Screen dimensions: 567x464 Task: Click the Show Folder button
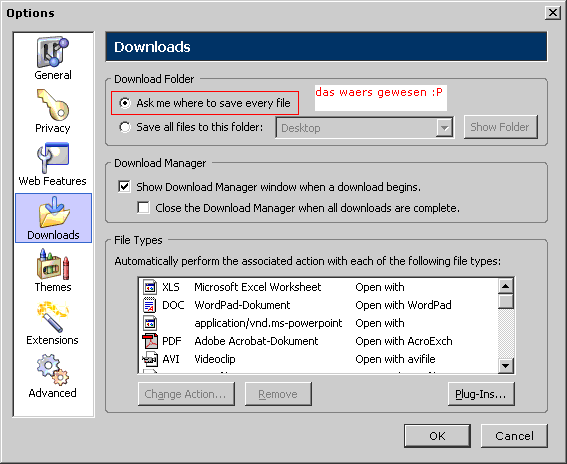(500, 127)
